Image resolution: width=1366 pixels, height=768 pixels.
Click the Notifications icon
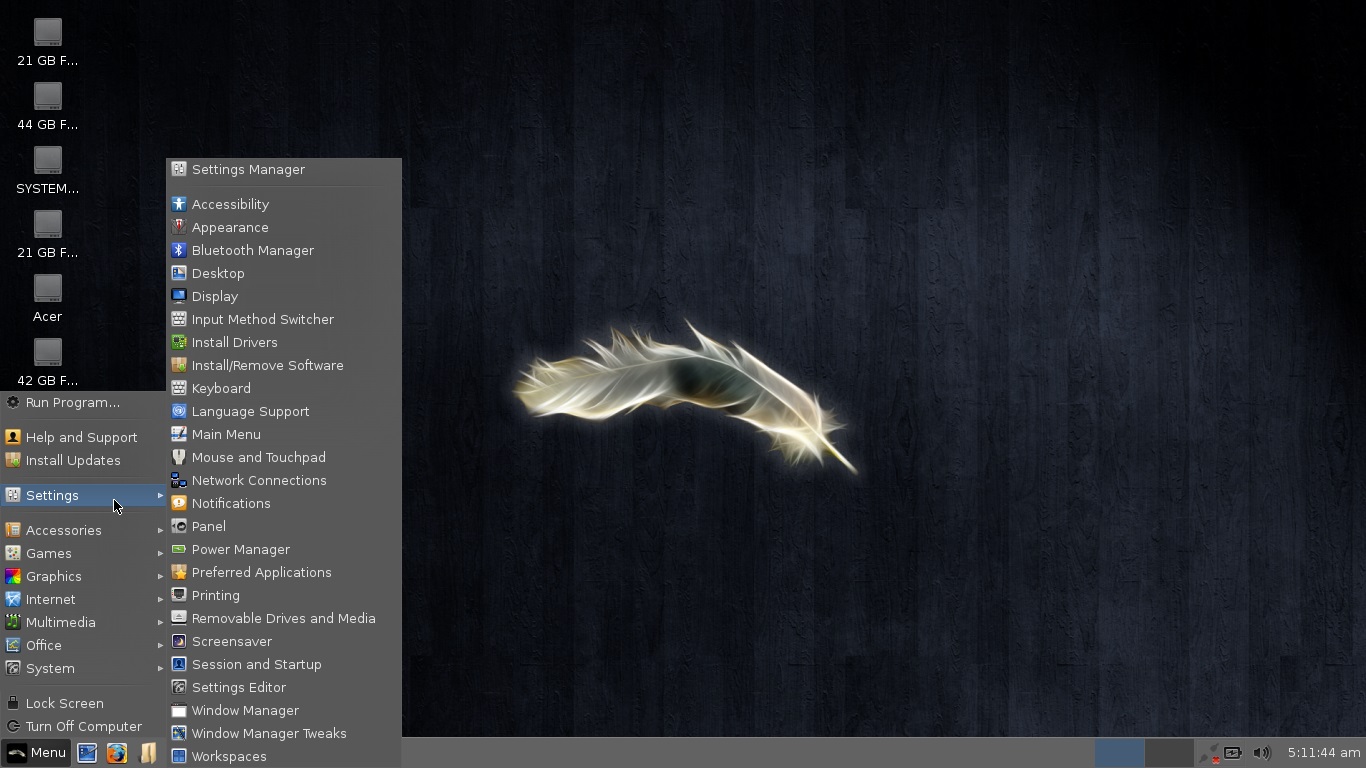coord(179,503)
